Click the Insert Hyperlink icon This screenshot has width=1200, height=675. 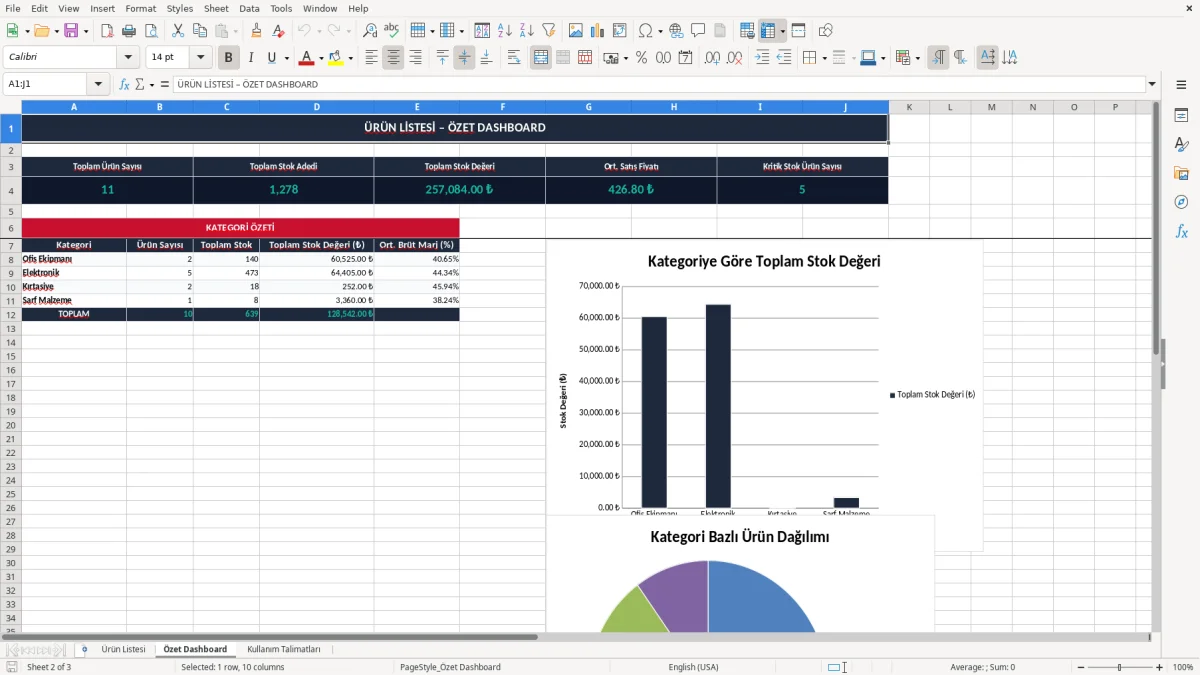[676, 31]
